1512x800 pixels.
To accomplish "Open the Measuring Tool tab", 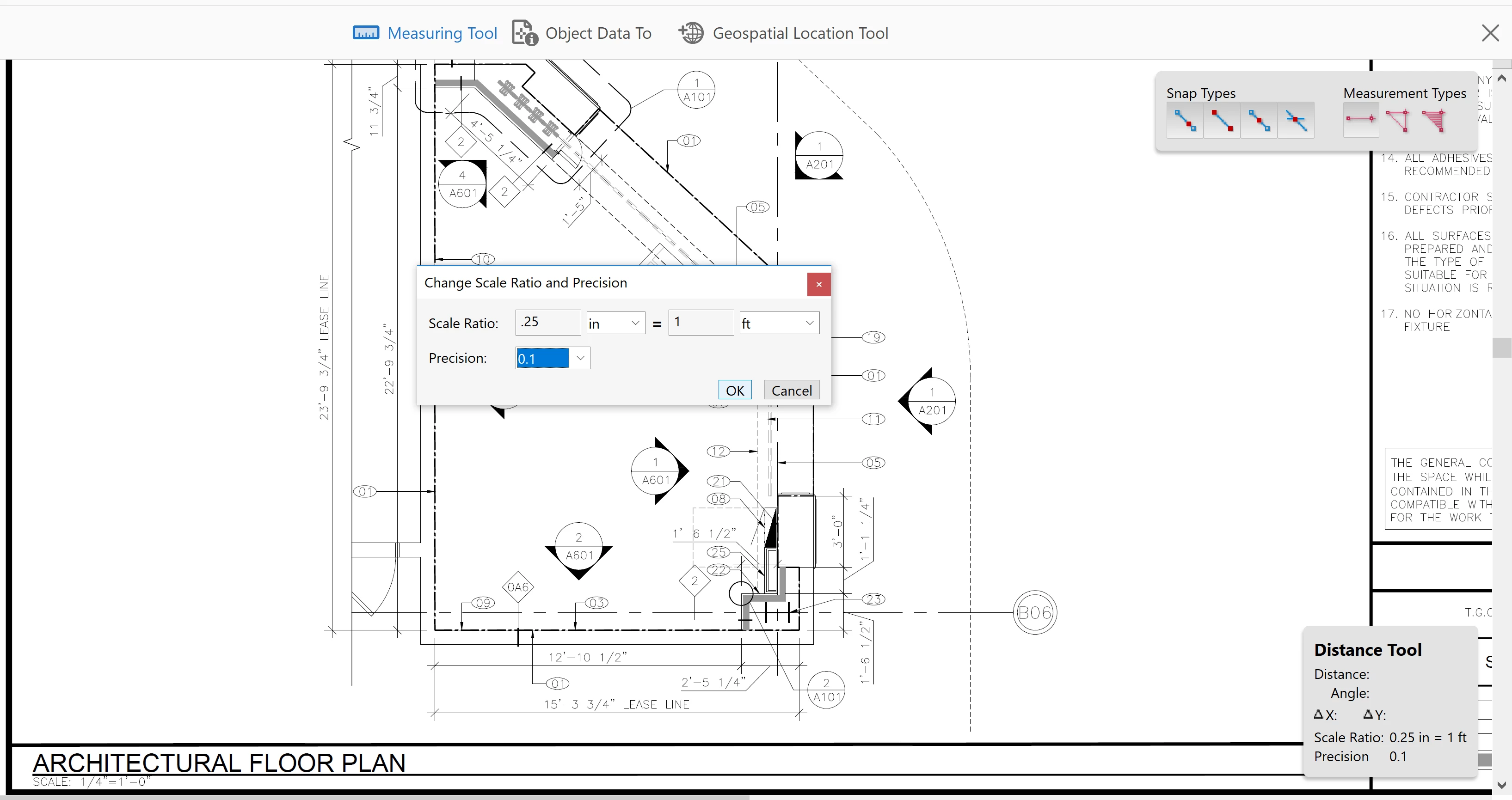I will (442, 33).
